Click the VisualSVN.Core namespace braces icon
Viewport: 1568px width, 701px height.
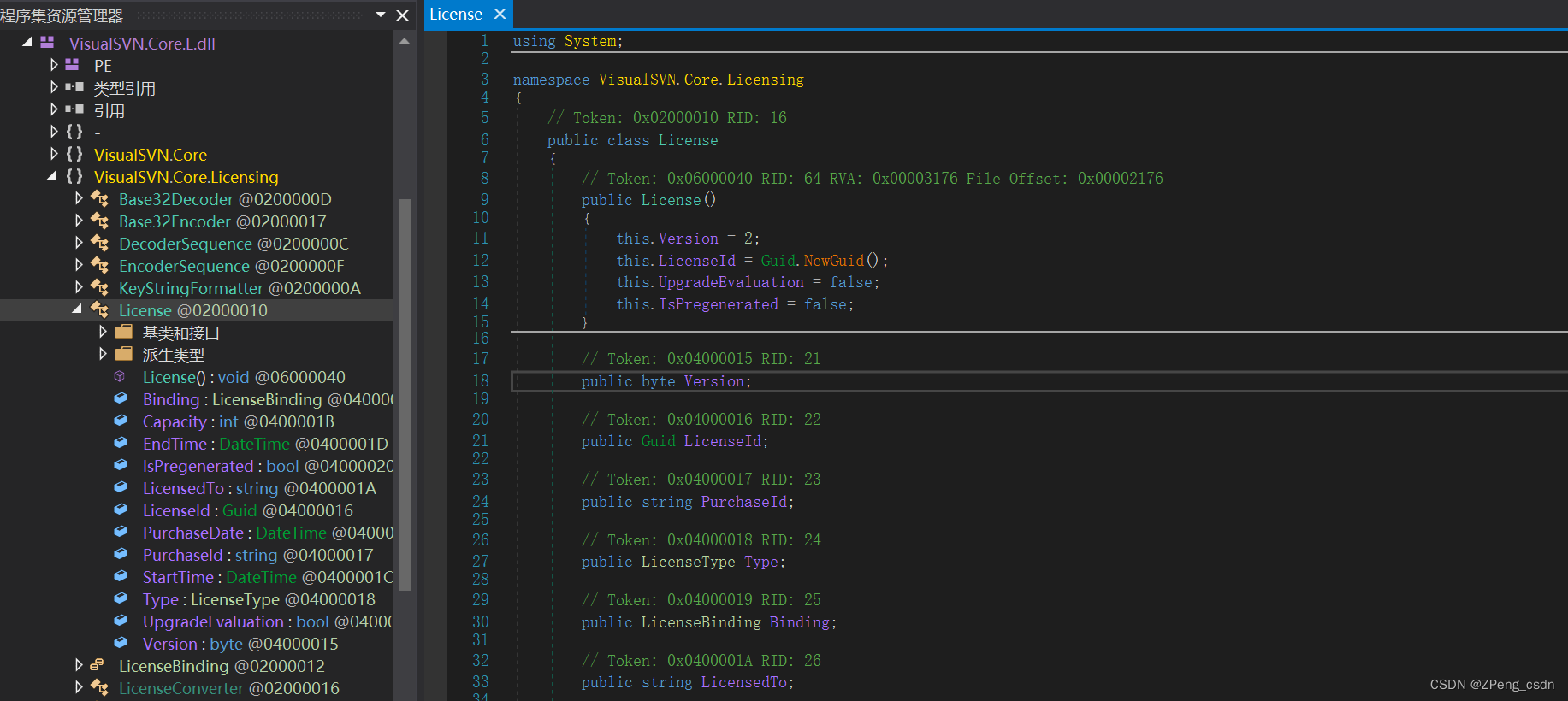(x=74, y=155)
